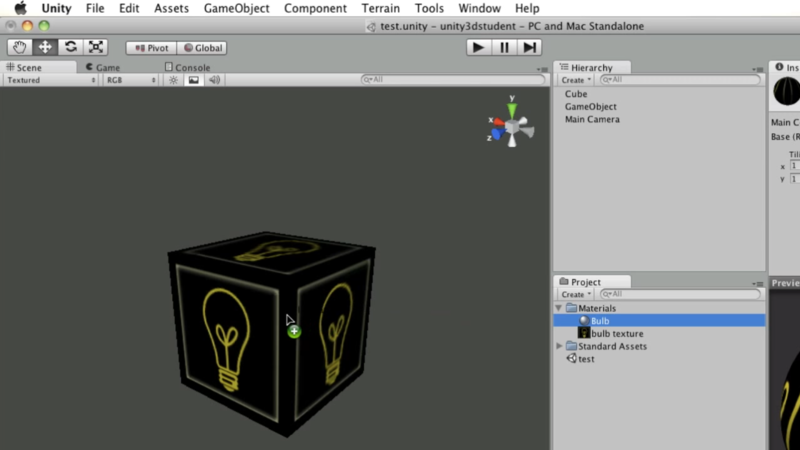
Task: Click blue Z axis of scene gizmo
Action: coord(497,135)
